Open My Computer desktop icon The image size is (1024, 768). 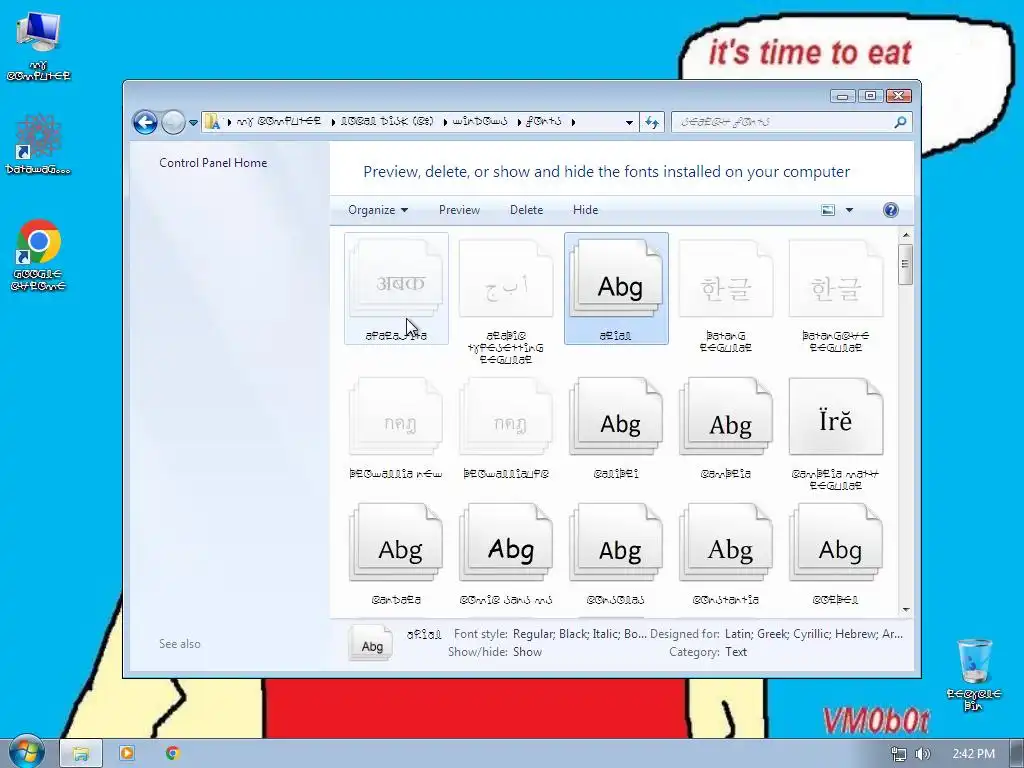point(39,47)
